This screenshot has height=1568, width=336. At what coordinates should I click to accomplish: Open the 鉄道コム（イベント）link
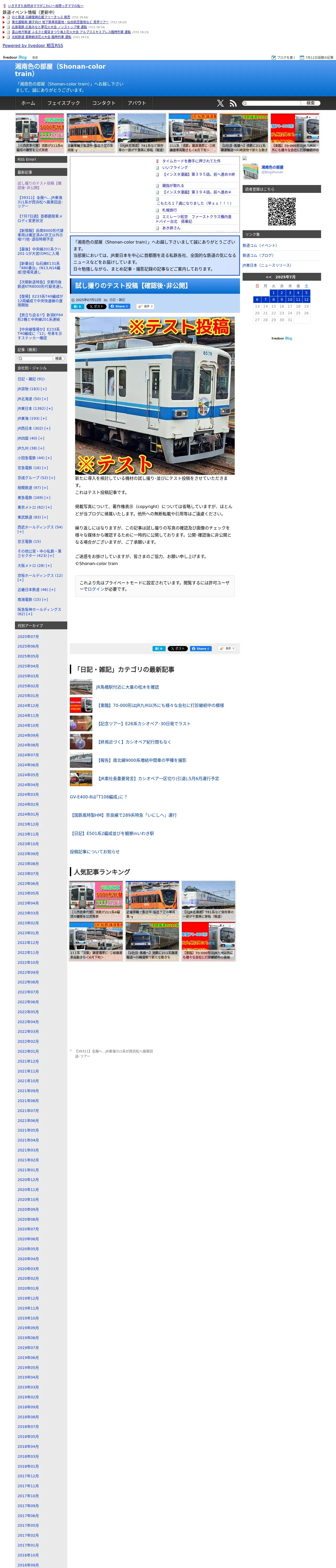[x=260, y=245]
